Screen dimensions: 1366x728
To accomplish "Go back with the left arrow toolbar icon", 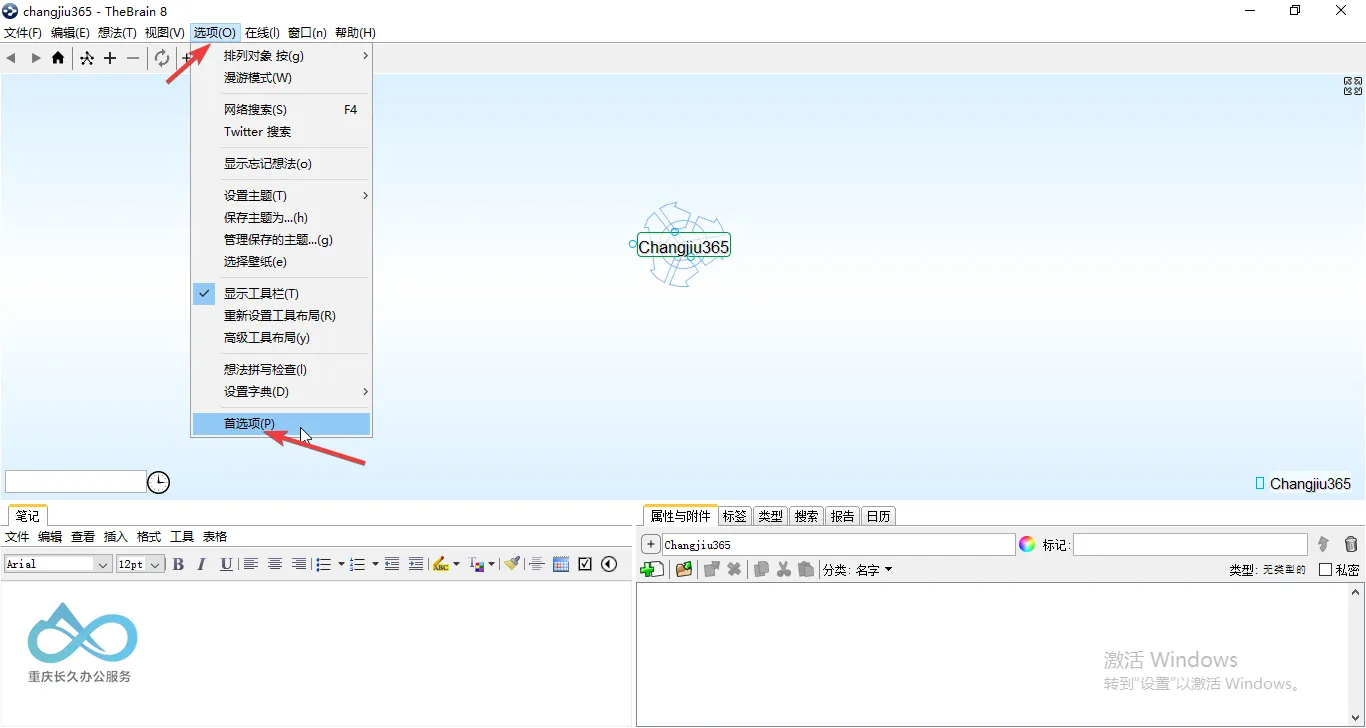I will tap(11, 58).
